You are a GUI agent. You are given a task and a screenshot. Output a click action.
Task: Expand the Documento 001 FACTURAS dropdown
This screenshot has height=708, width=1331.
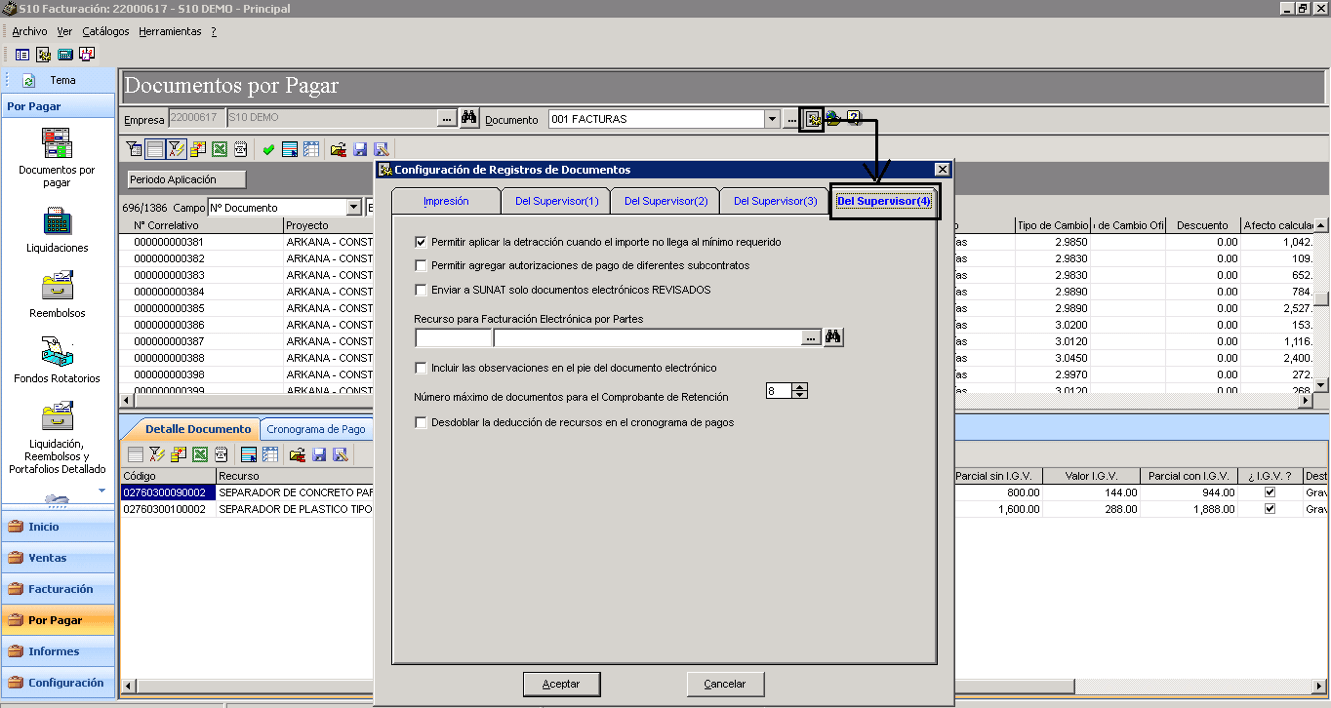click(x=771, y=119)
